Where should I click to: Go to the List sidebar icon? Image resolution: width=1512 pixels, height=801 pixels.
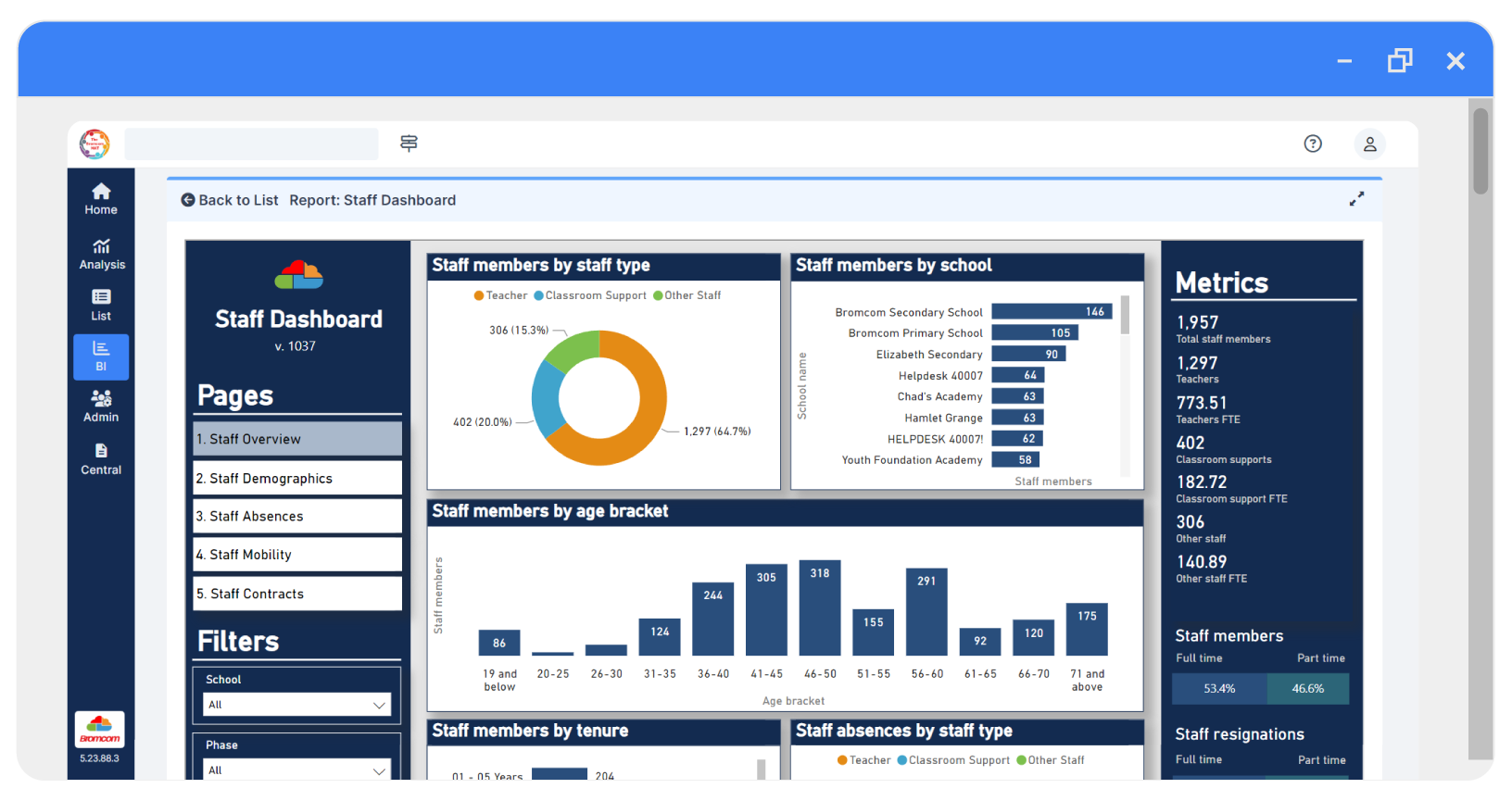(x=101, y=305)
